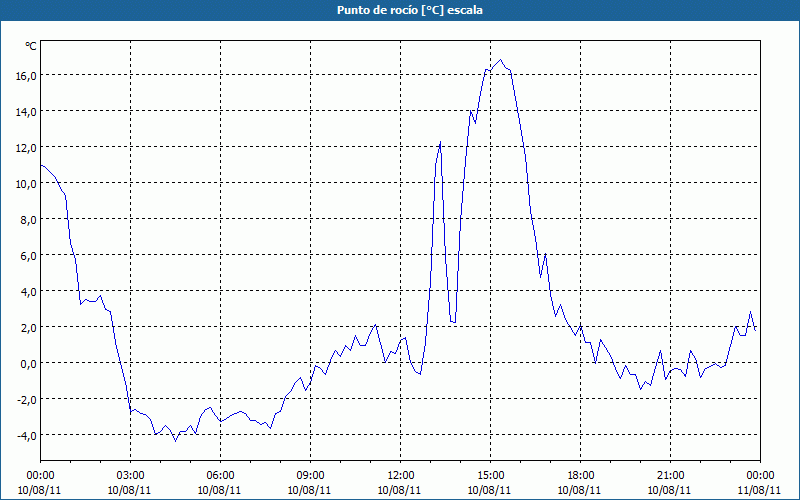Pick the 18:00 time label
800x500 pixels.
click(x=580, y=475)
